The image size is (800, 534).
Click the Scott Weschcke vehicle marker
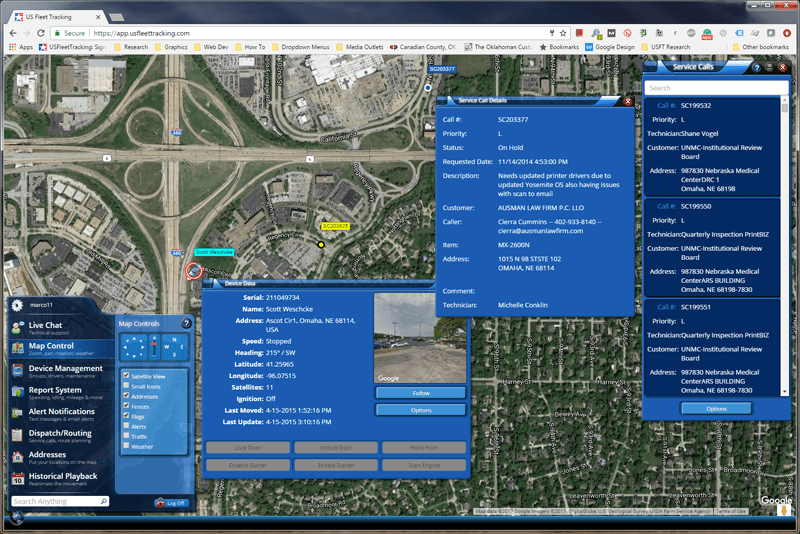click(x=194, y=271)
